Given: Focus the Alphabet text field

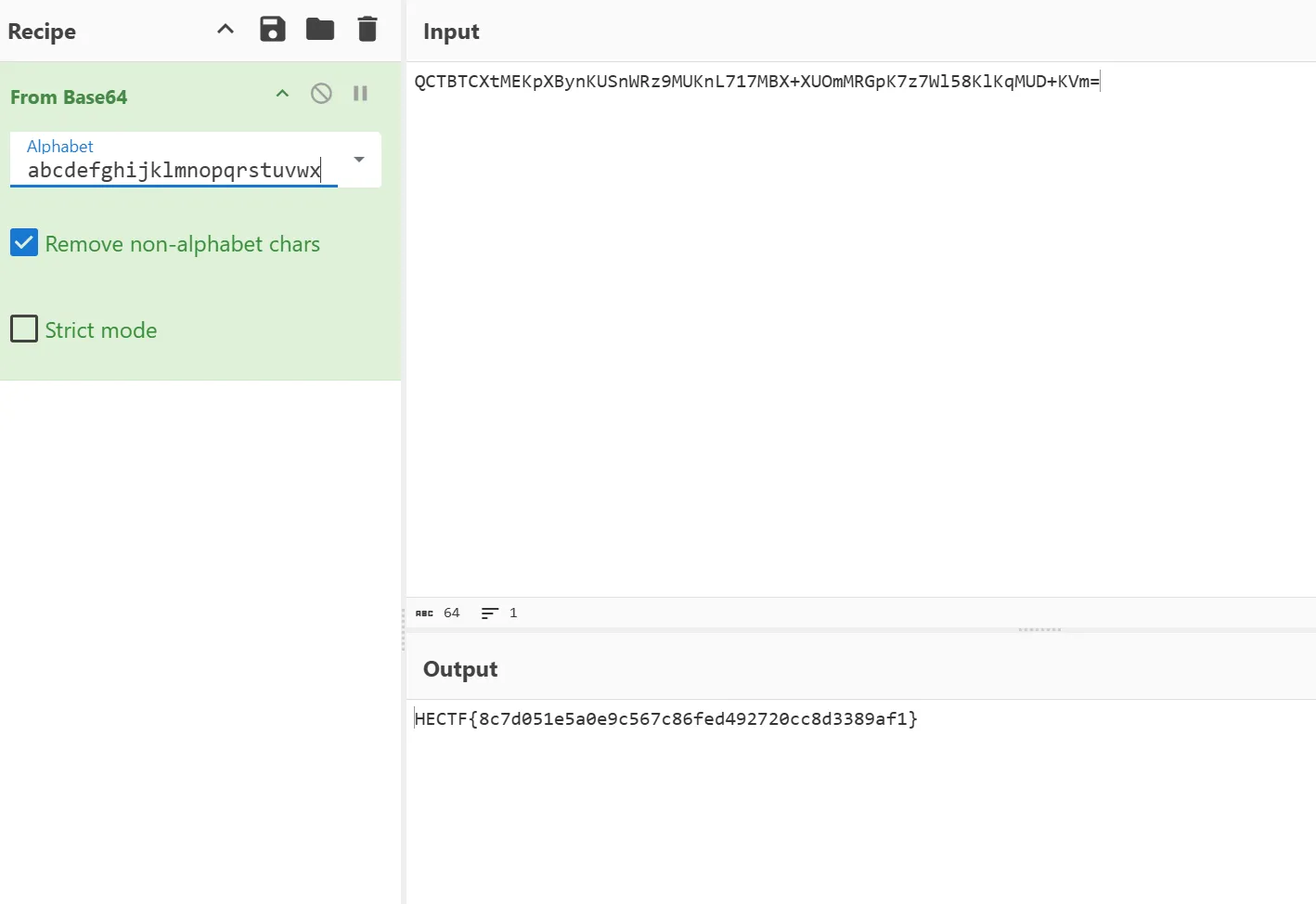Looking at the screenshot, I should (x=174, y=170).
